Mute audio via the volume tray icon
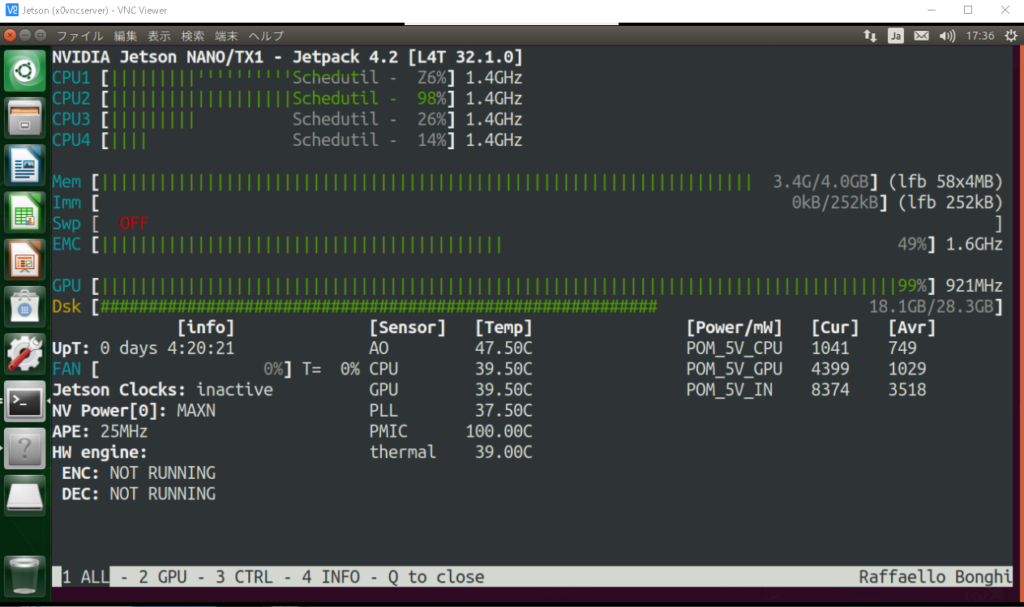 click(946, 36)
